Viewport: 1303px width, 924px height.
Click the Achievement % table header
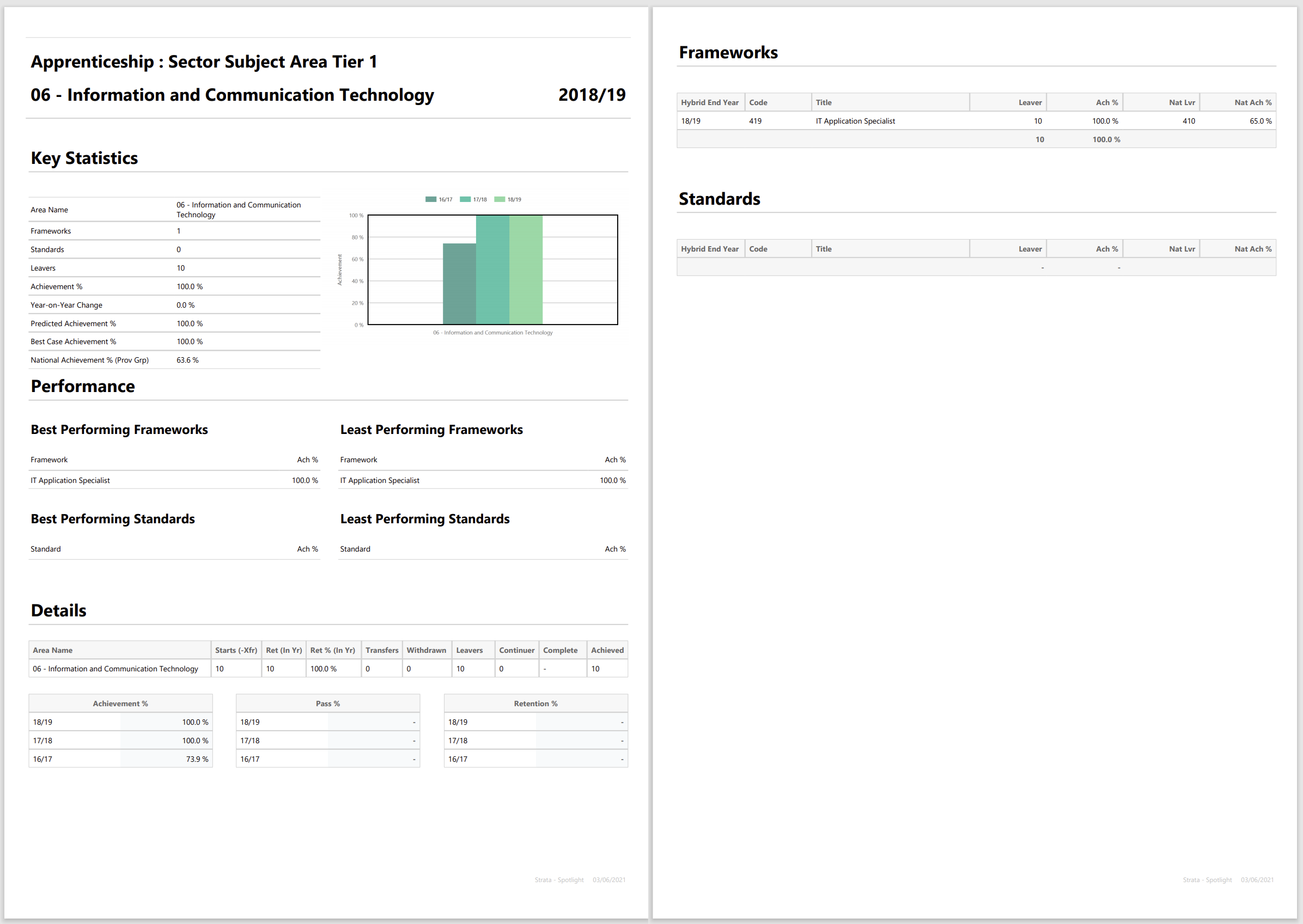(x=120, y=703)
